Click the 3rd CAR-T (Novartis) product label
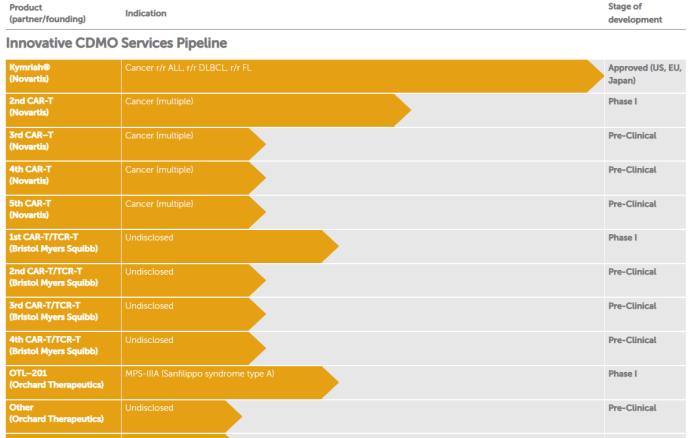The height and width of the screenshot is (438, 692). (x=33, y=141)
